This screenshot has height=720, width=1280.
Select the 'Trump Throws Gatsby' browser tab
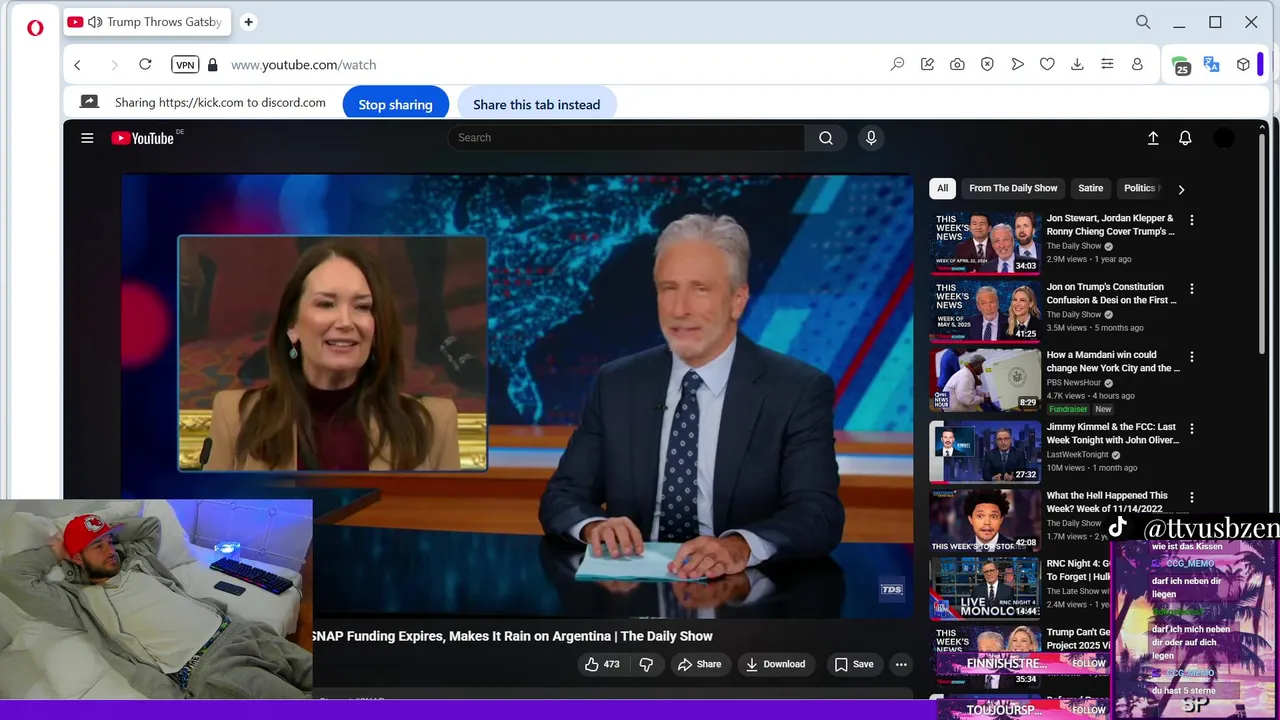(x=147, y=22)
